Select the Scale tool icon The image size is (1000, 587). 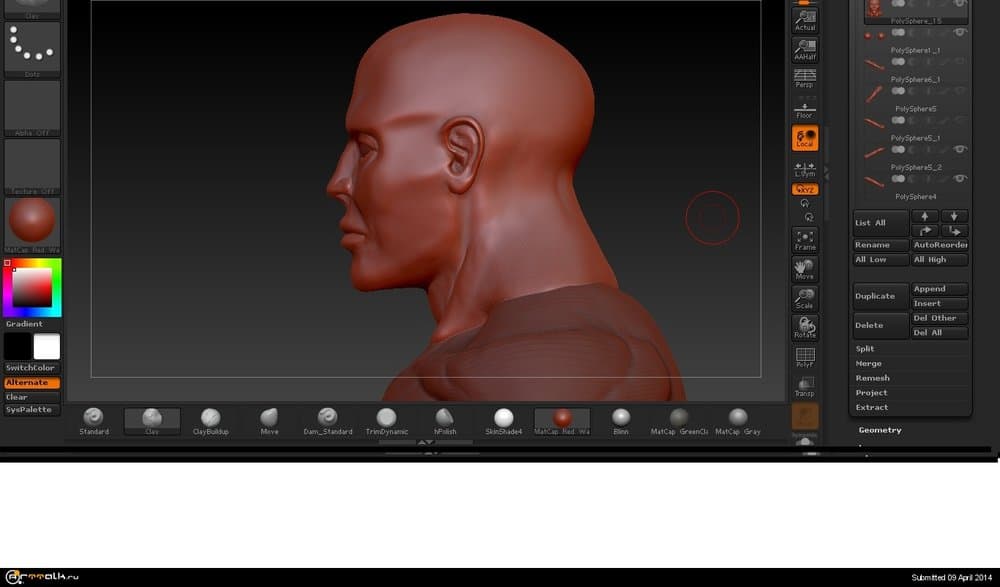pyautogui.click(x=804, y=298)
